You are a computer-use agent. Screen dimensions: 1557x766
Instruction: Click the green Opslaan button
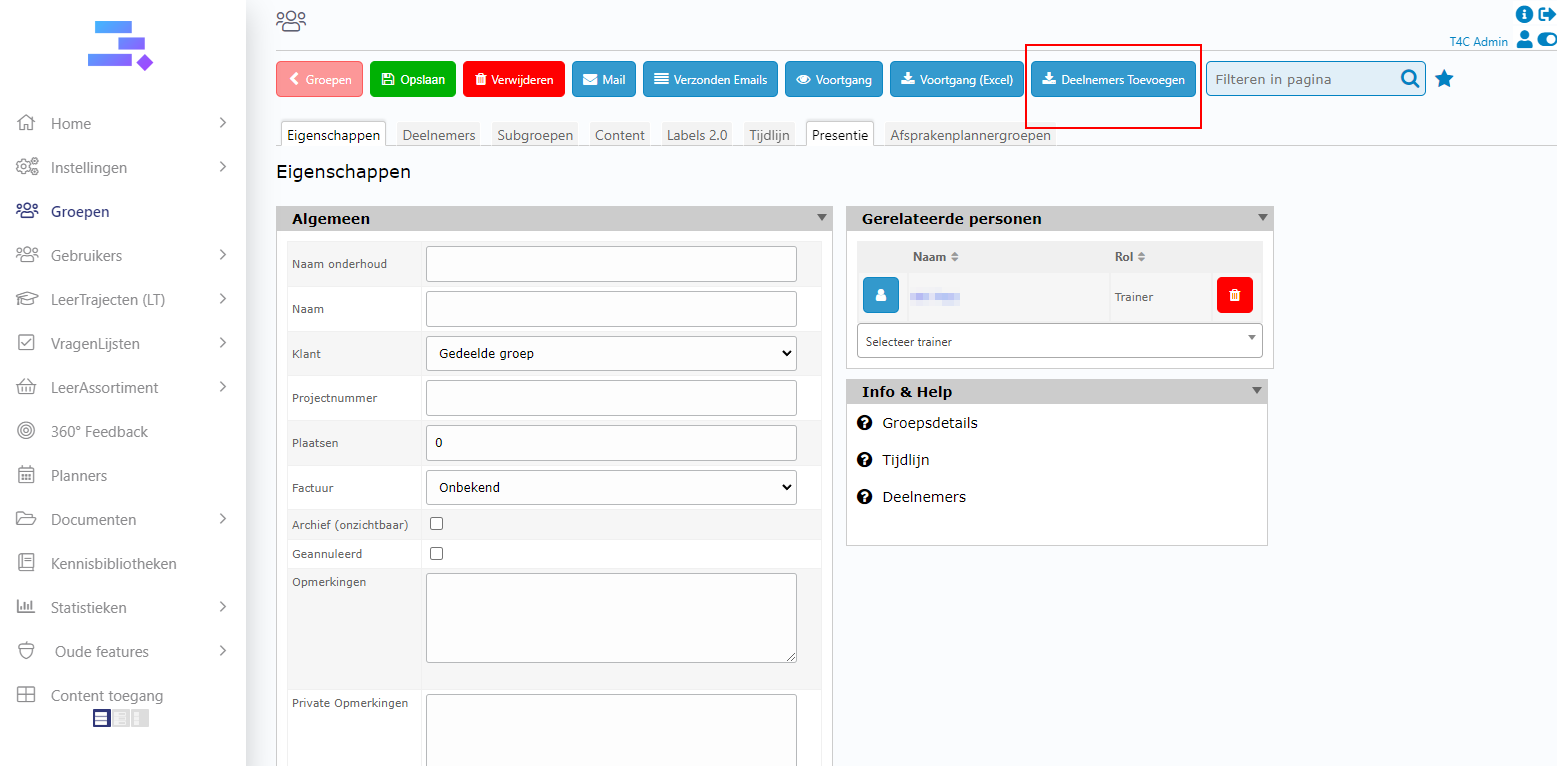[413, 80]
